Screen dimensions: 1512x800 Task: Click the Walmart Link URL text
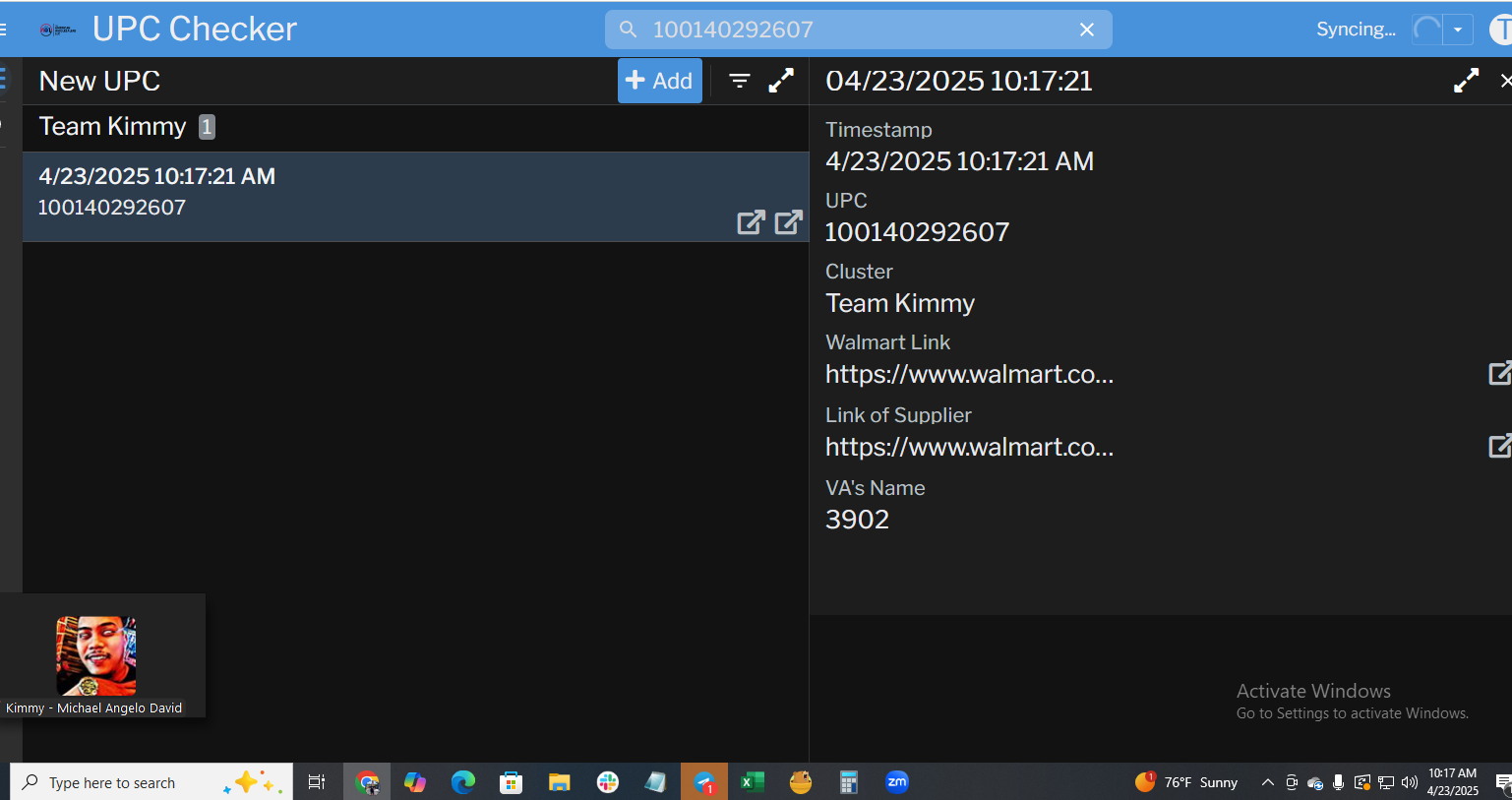(969, 375)
